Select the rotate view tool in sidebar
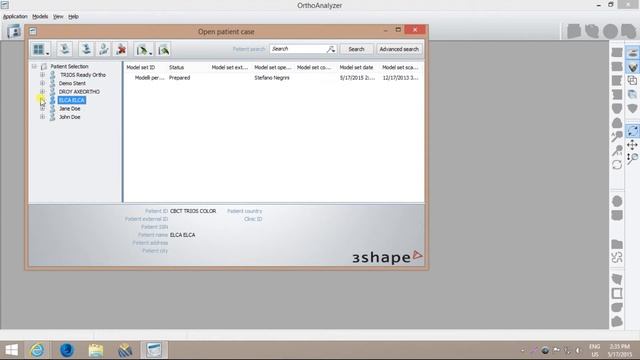 pyautogui.click(x=632, y=131)
